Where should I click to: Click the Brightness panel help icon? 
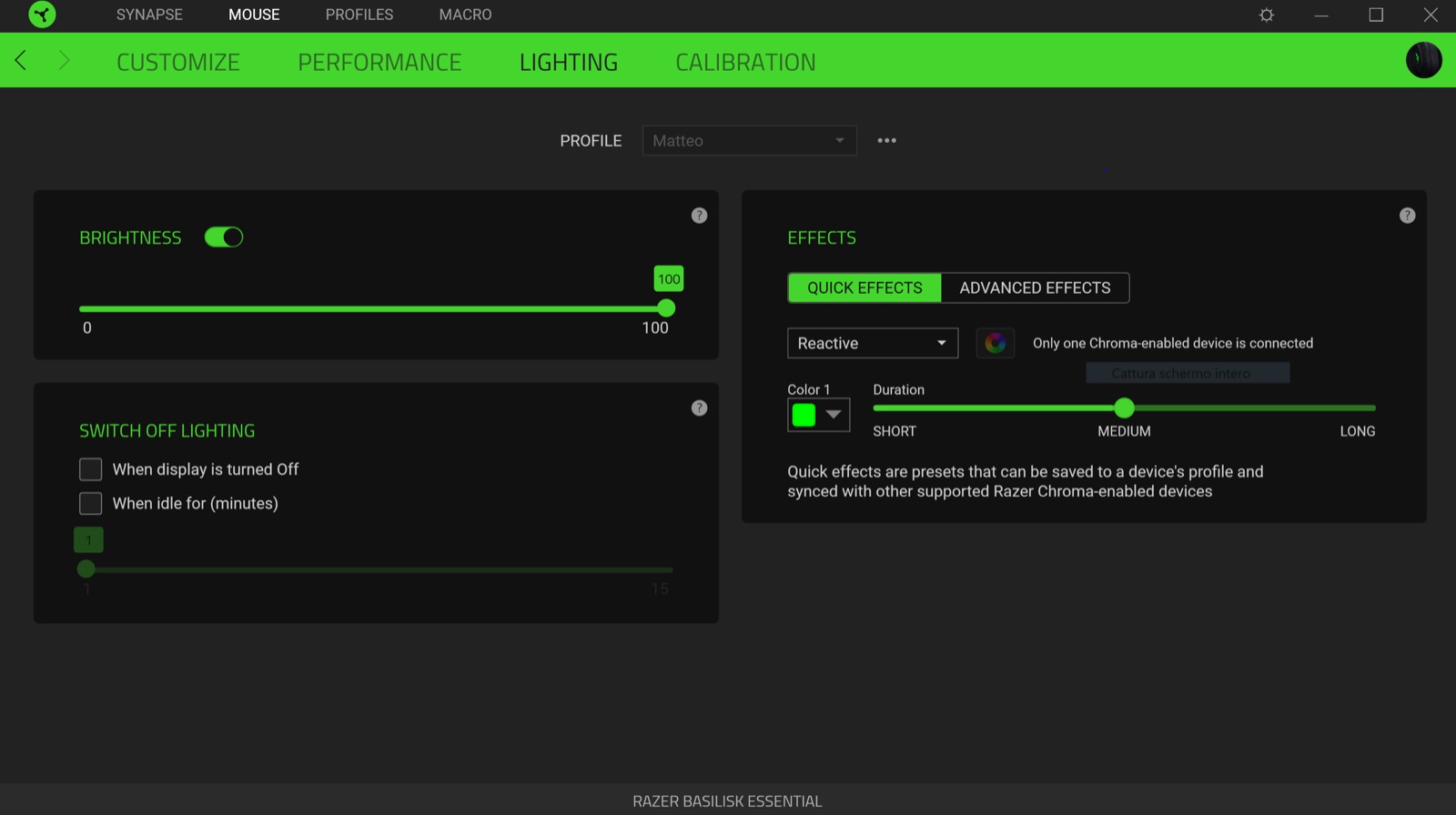(699, 216)
